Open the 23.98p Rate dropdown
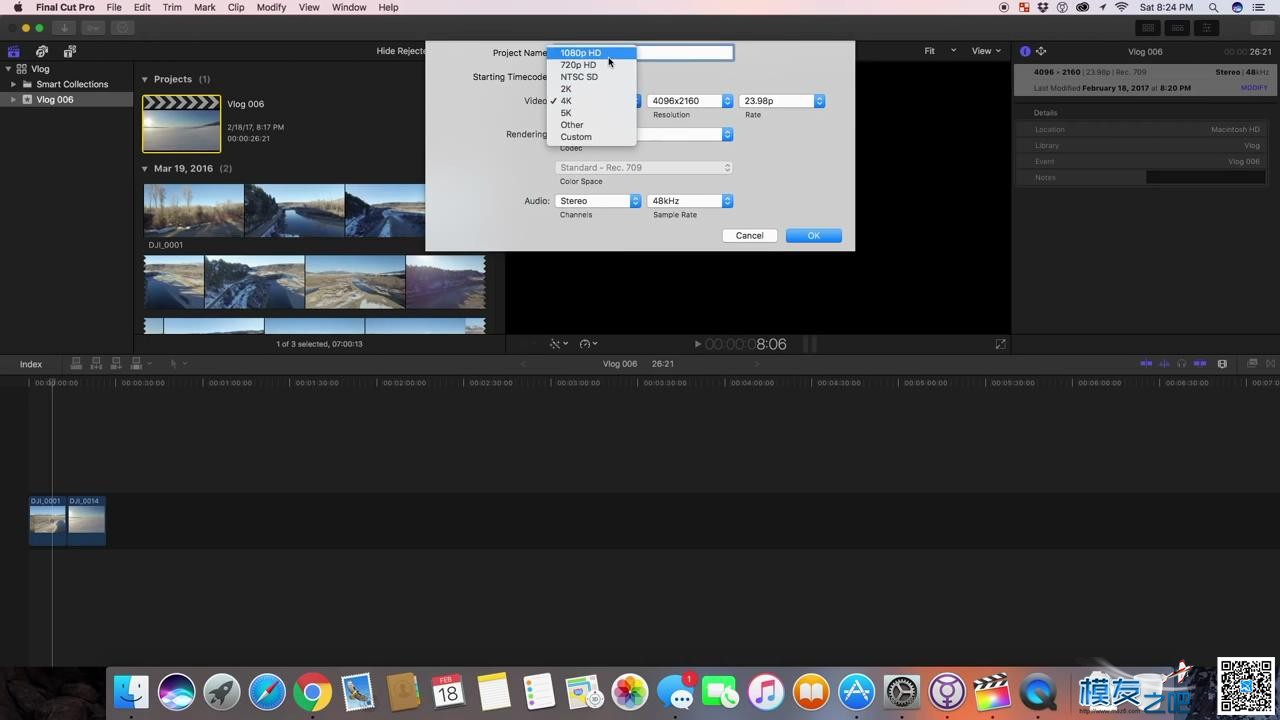This screenshot has height=720, width=1280. pos(782,101)
